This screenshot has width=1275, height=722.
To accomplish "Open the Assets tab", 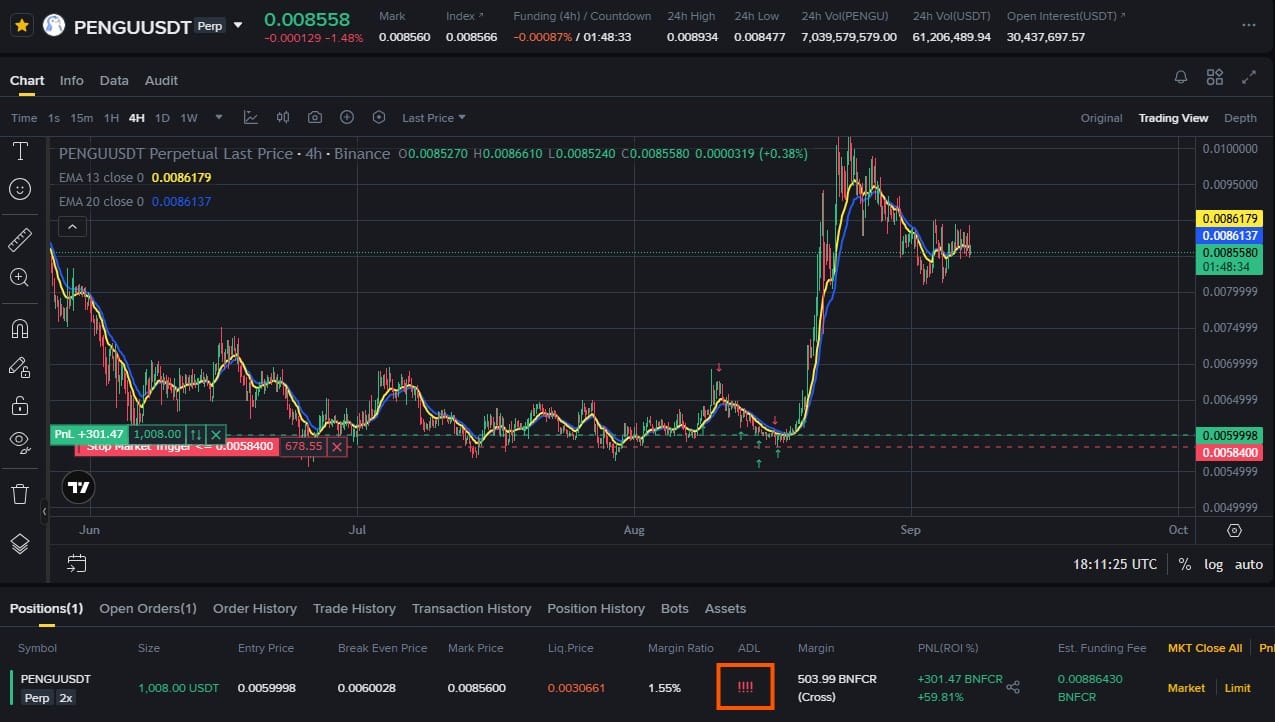I will [x=725, y=608].
